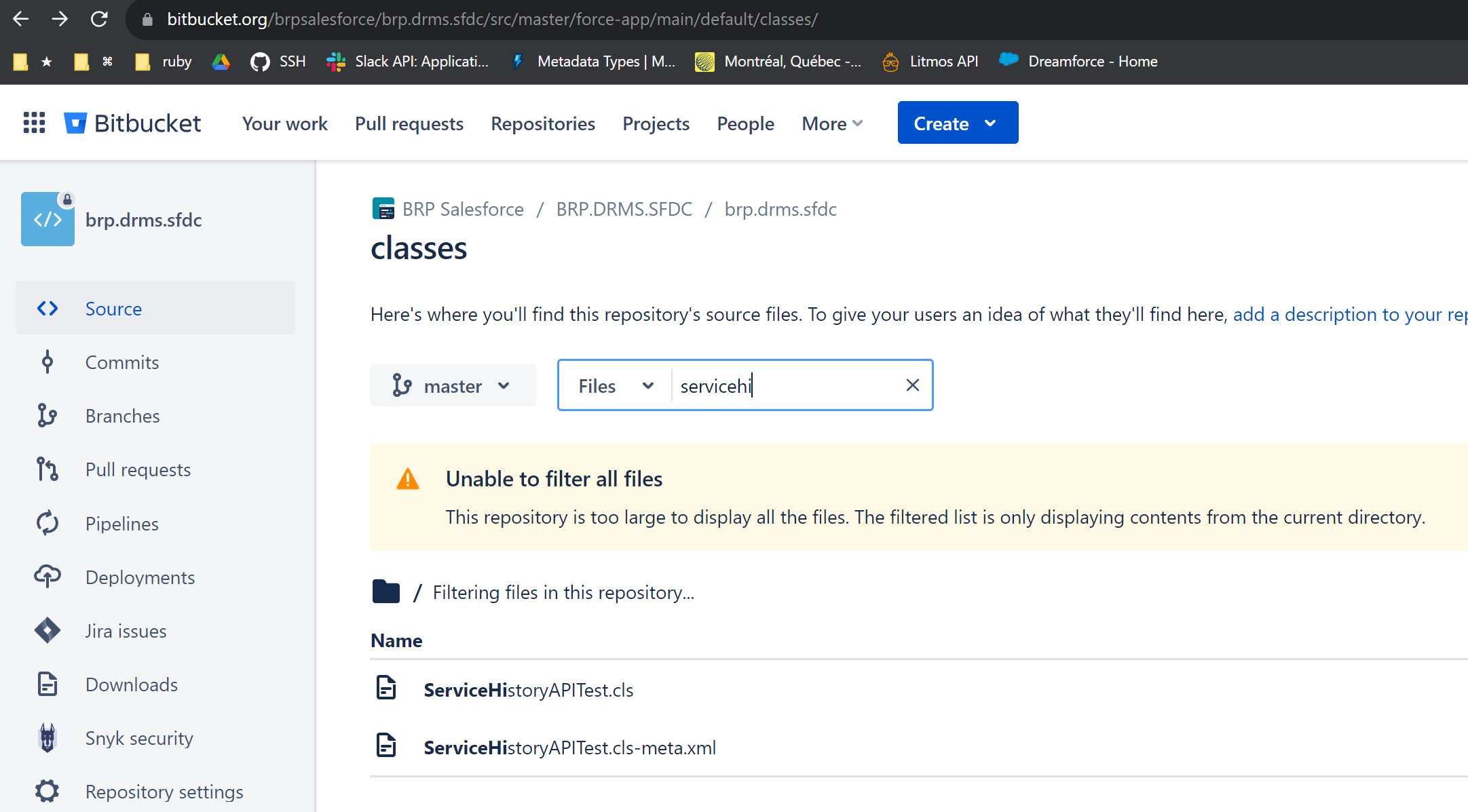Image resolution: width=1468 pixels, height=812 pixels.
Task: Clear the file filter with X icon
Action: click(913, 385)
